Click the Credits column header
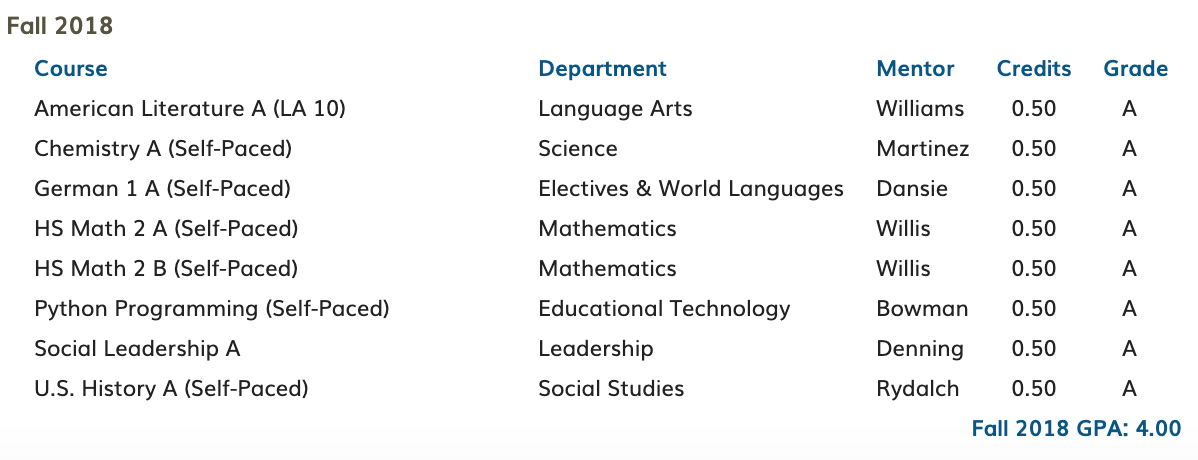Viewport: 1198px width, 460px height. (1034, 69)
